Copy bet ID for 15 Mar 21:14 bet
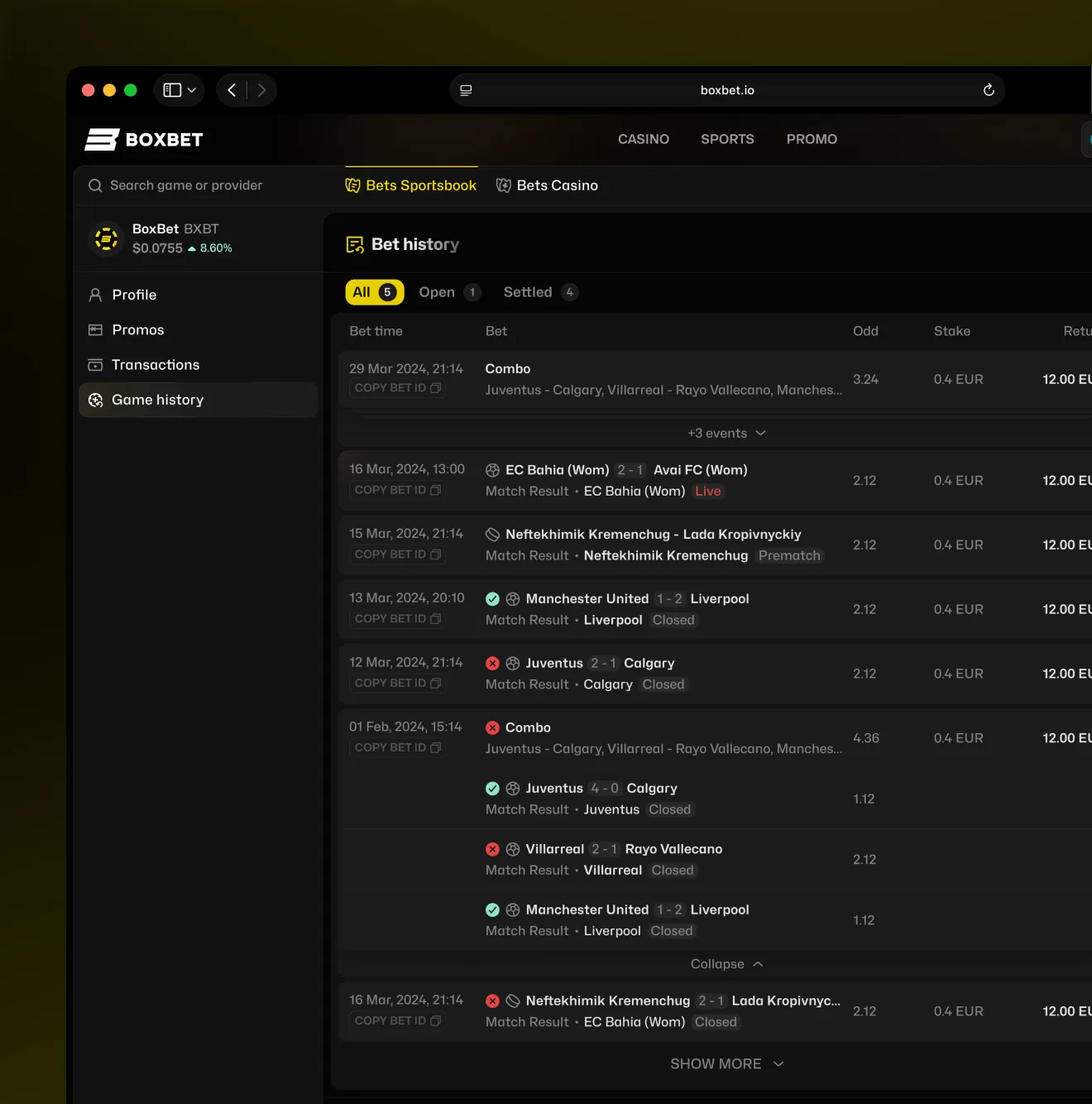The height and width of the screenshot is (1104, 1092). click(x=398, y=554)
